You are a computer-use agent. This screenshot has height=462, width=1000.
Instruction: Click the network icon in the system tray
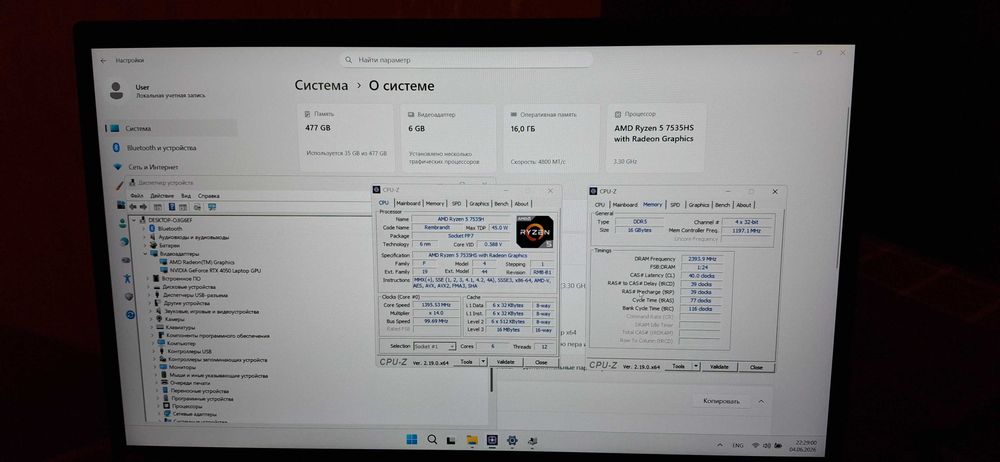point(756,445)
